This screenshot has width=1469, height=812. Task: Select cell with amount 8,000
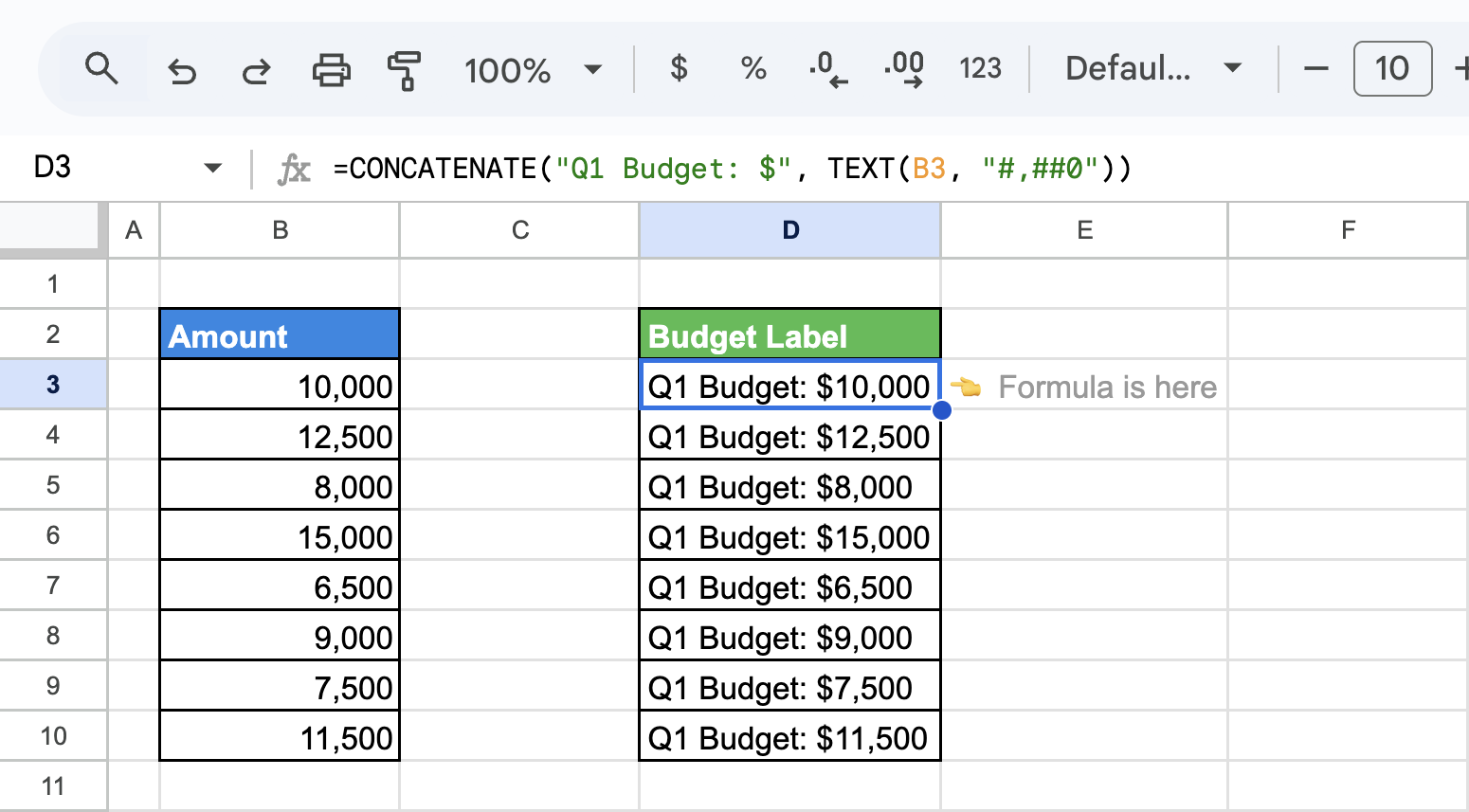[280, 484]
